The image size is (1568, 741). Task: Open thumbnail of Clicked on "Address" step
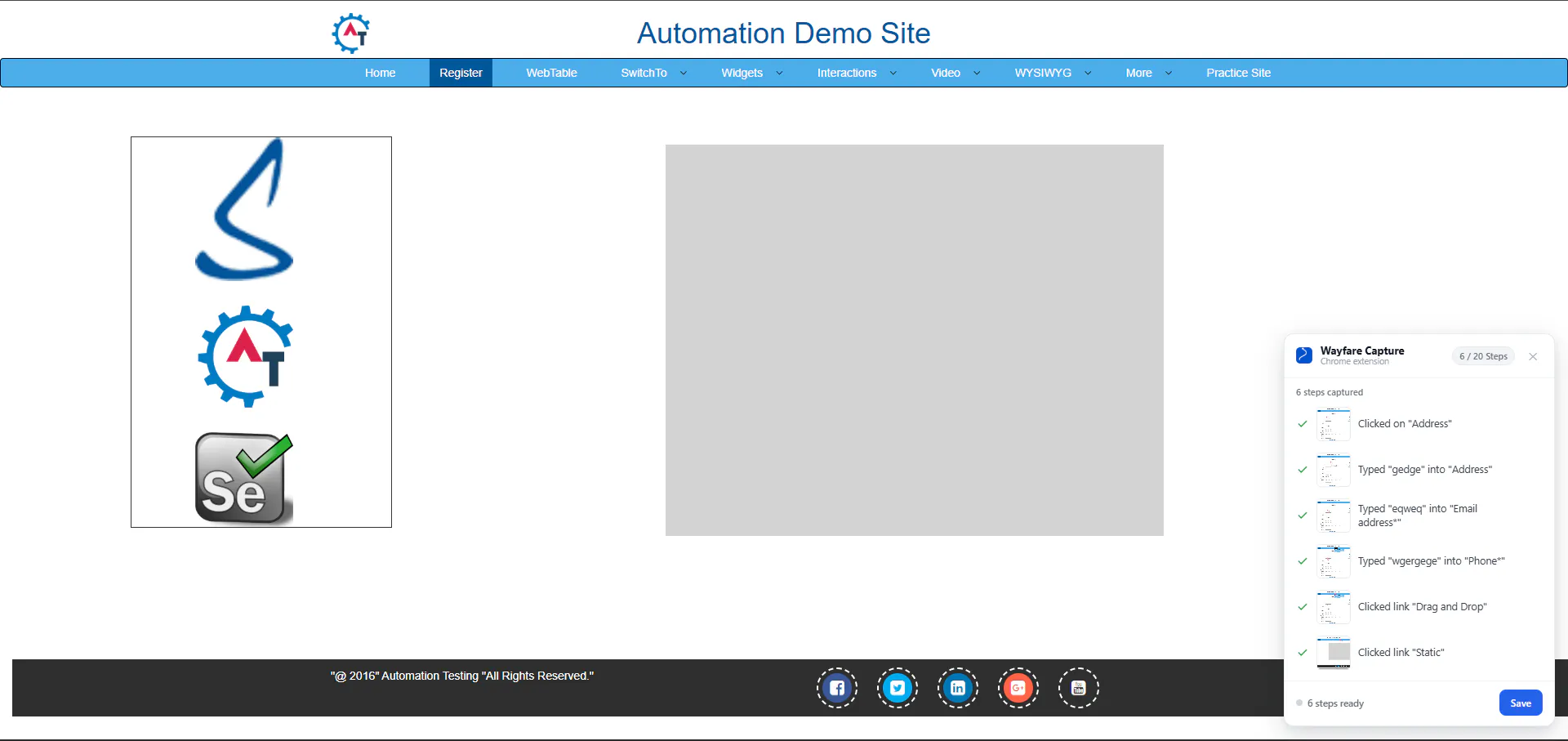[x=1334, y=424]
